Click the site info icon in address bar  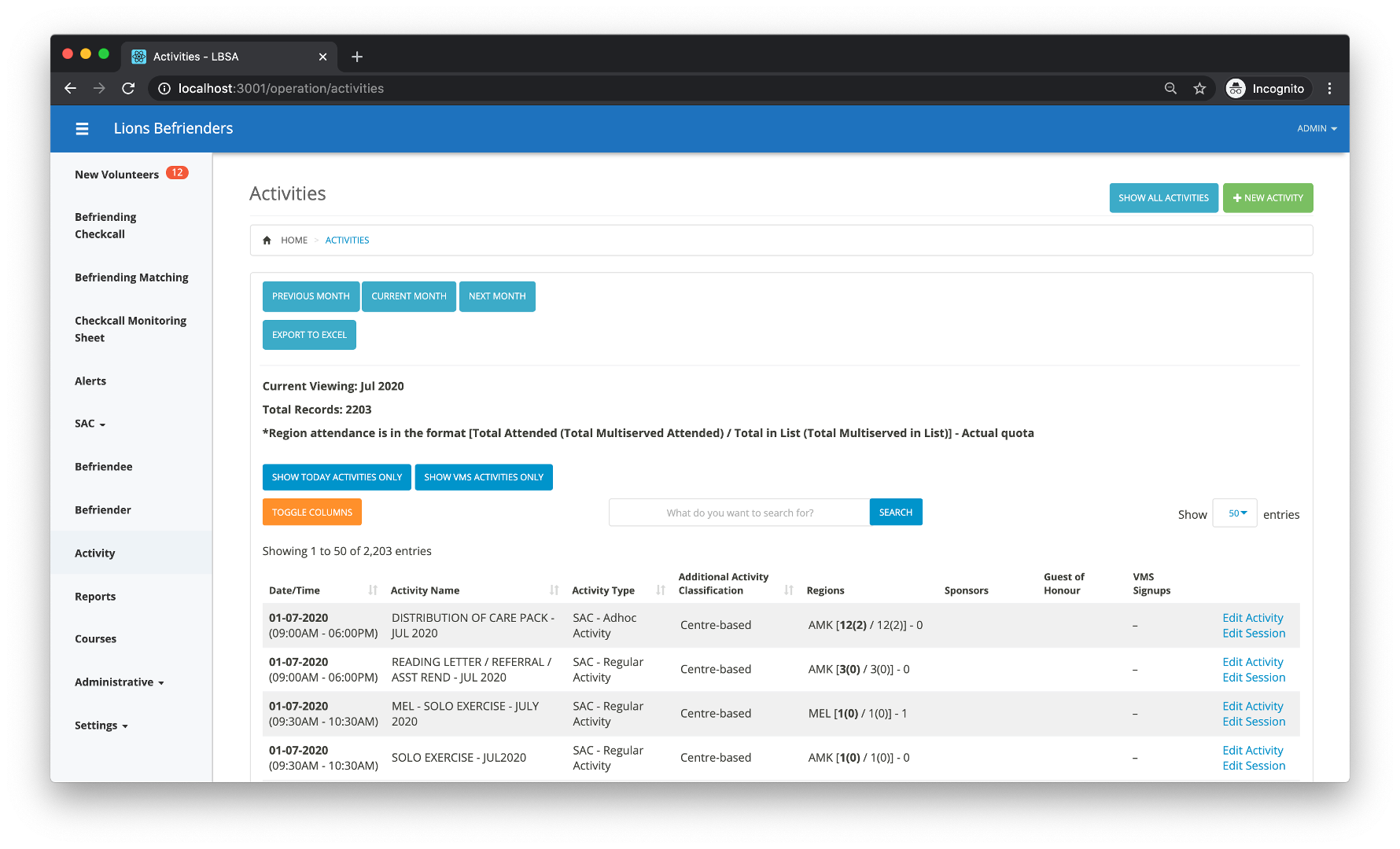click(164, 89)
